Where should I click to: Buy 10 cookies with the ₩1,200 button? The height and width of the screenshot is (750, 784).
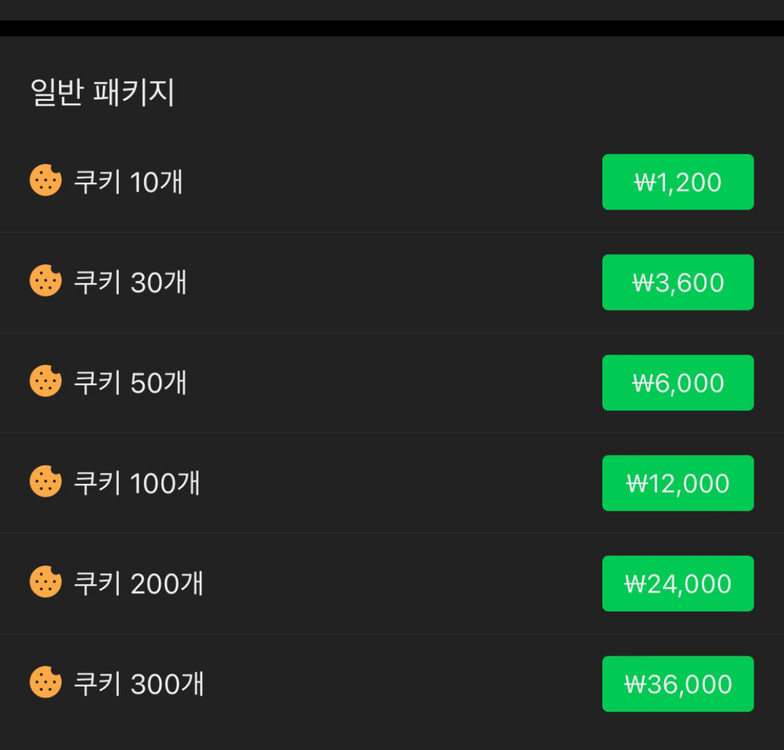[677, 182]
